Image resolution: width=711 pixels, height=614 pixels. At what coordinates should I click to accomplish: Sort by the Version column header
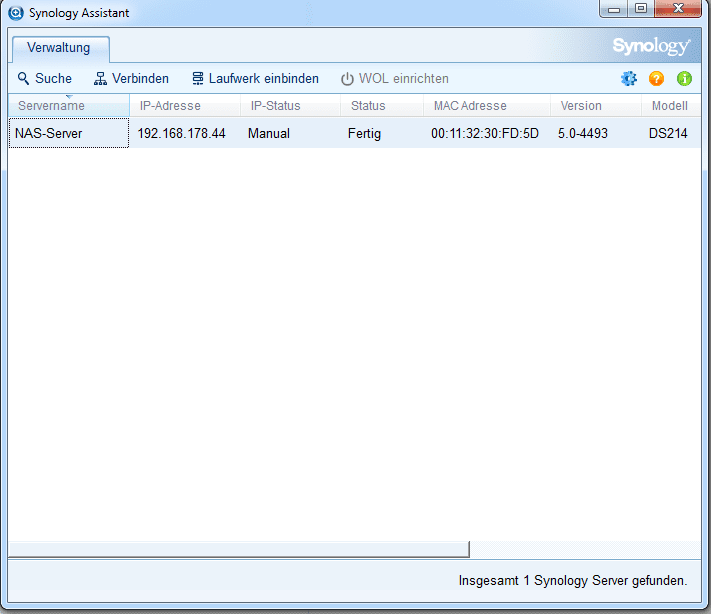coord(596,105)
